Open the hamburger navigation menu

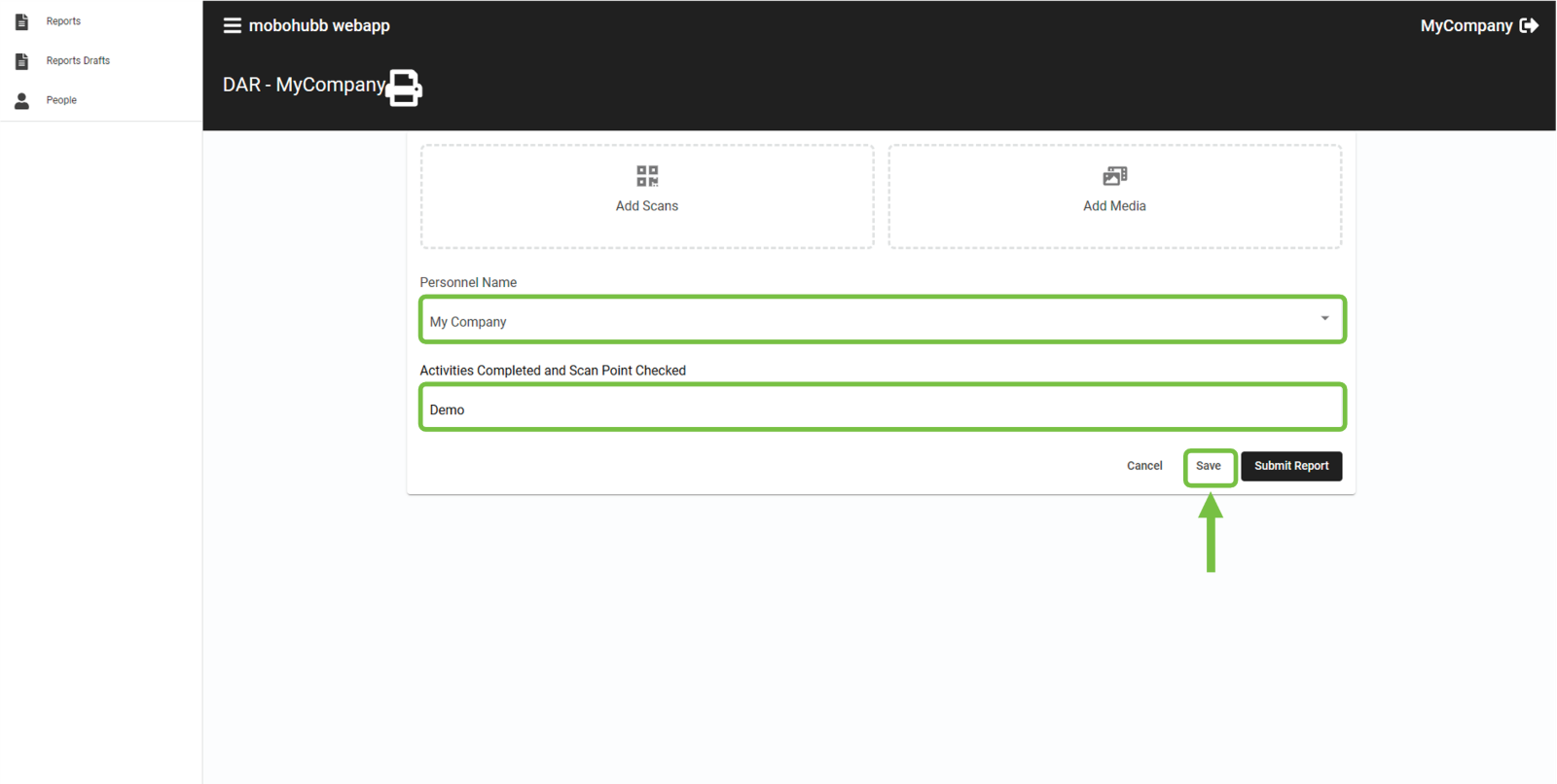[x=232, y=26]
